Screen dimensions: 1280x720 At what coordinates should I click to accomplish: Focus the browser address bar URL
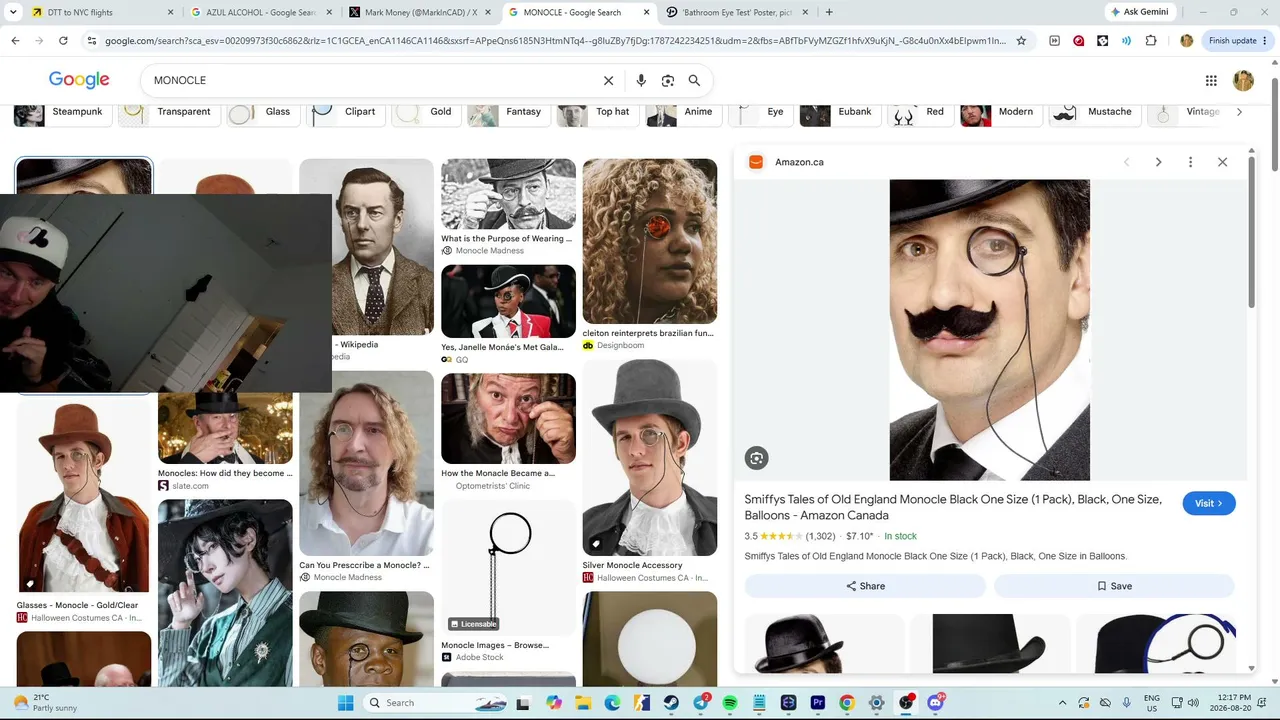(x=555, y=41)
